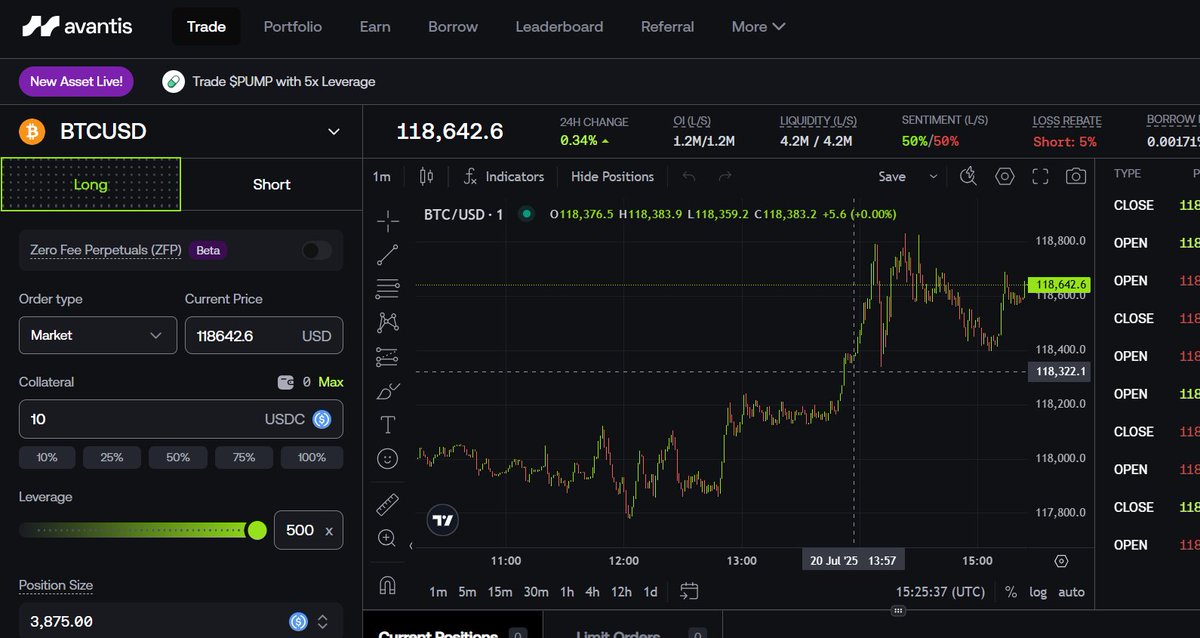Select the zoom in tool
The image size is (1200, 638).
point(387,538)
